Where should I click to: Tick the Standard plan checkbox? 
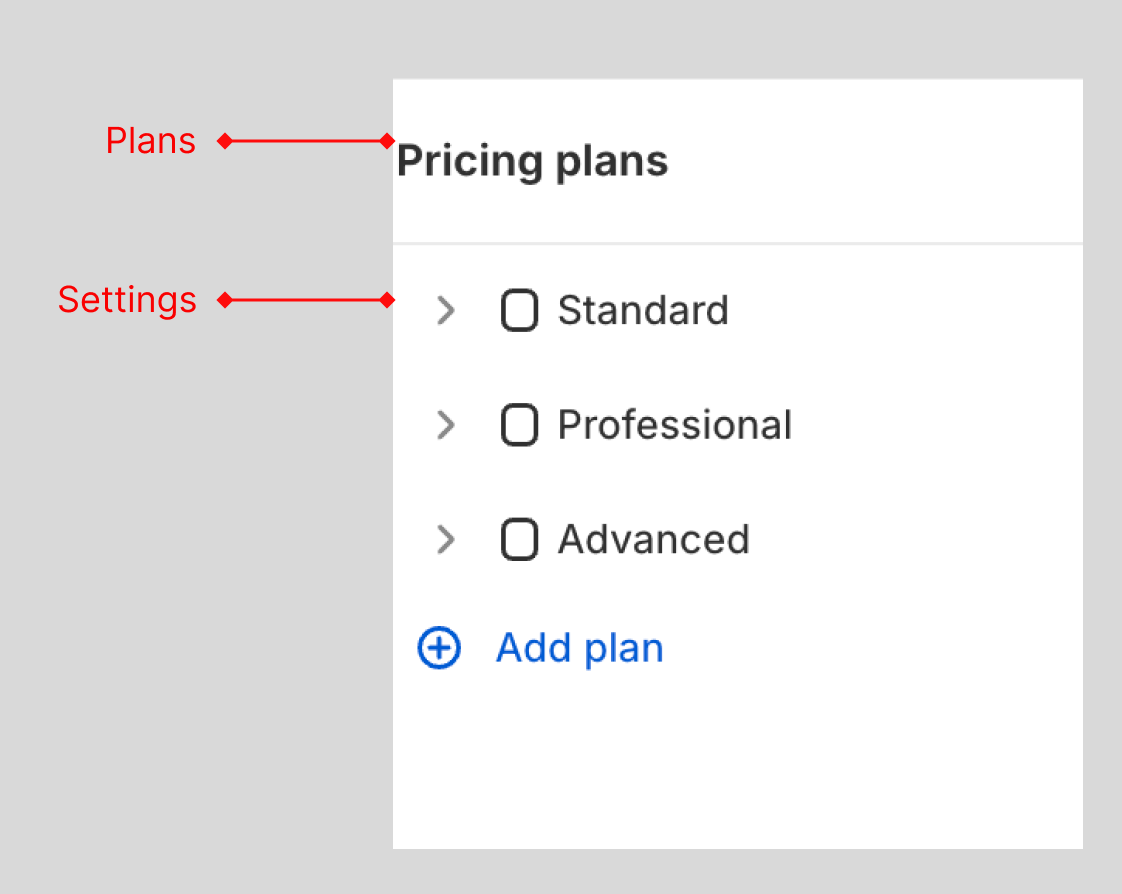tap(519, 311)
